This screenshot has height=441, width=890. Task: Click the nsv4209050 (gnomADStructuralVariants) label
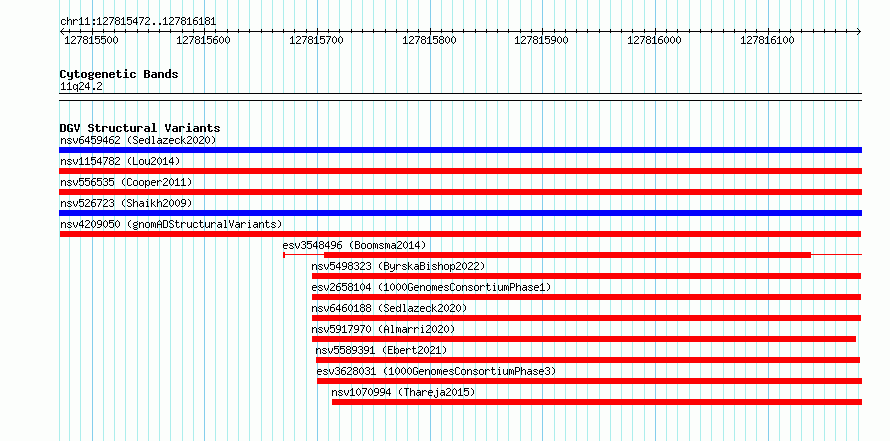pyautogui.click(x=171, y=224)
